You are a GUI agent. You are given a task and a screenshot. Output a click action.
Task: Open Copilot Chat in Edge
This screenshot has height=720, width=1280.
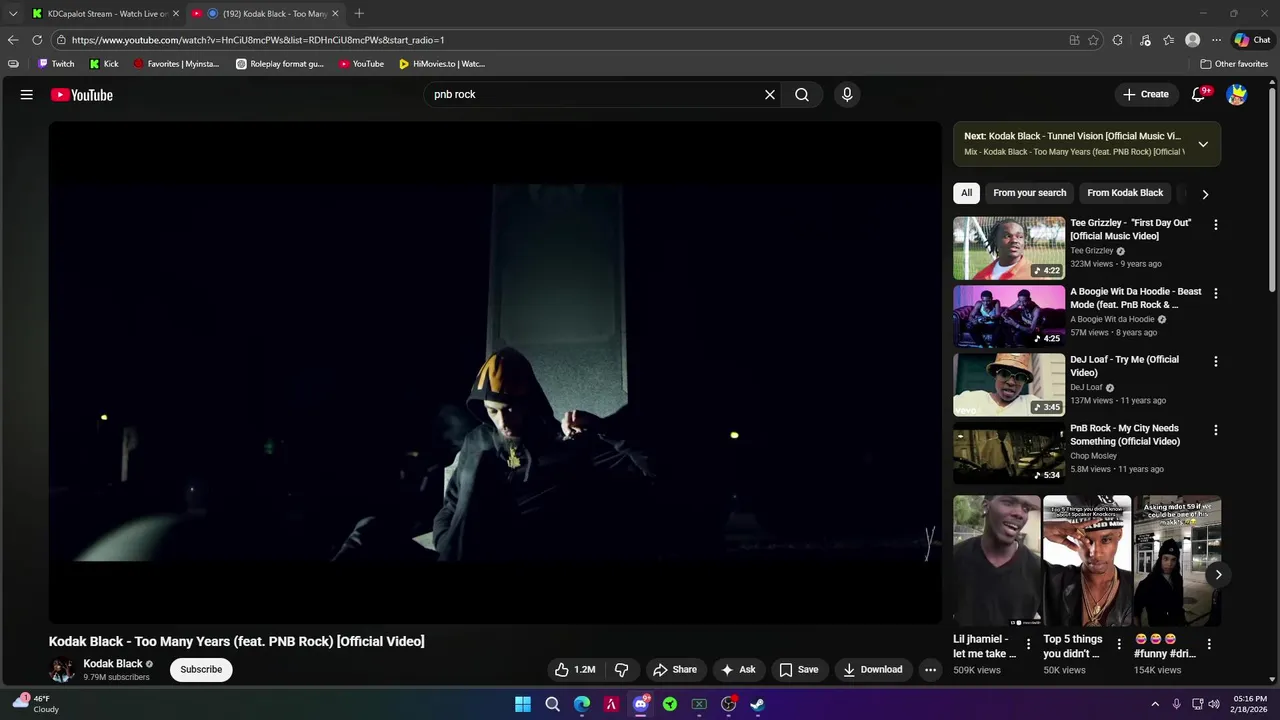point(1252,40)
